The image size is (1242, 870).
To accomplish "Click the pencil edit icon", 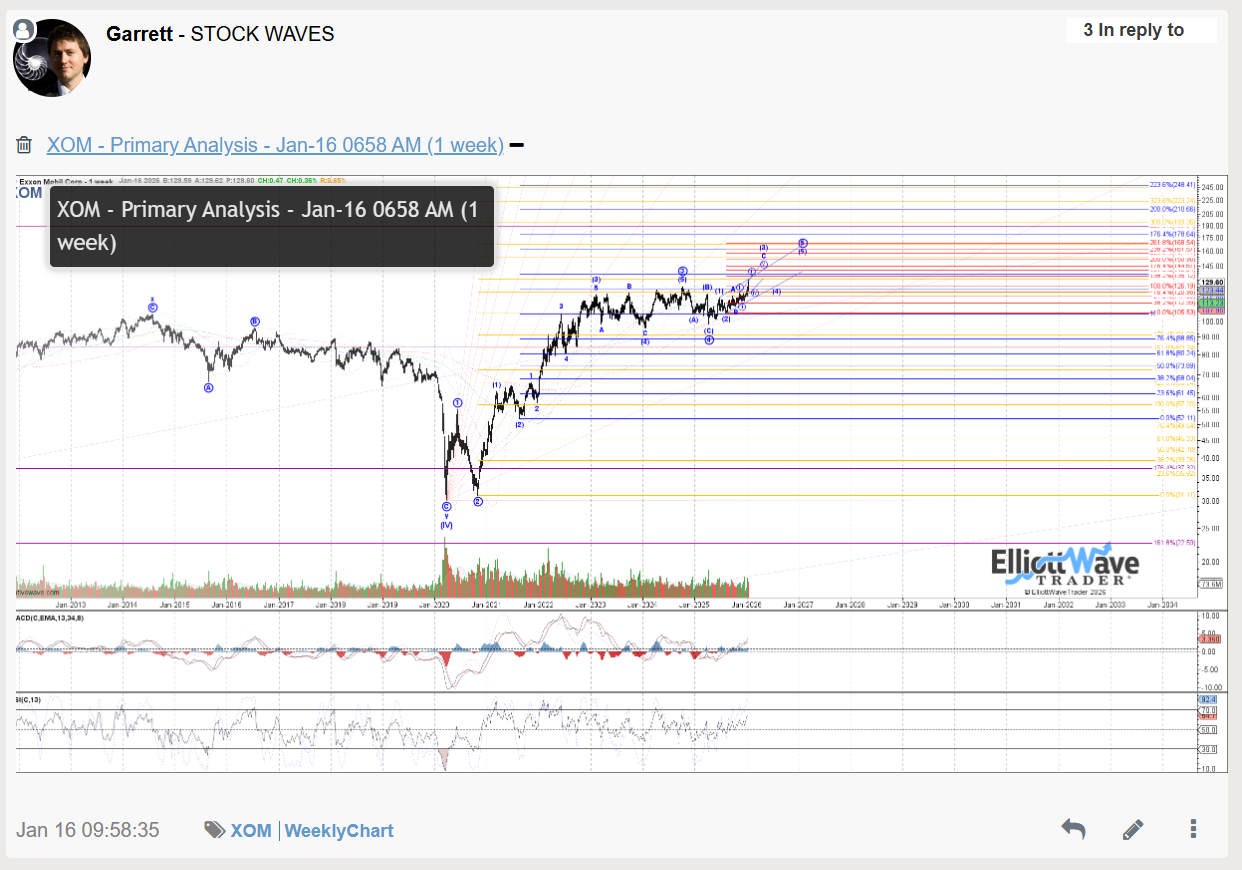I will [1133, 829].
